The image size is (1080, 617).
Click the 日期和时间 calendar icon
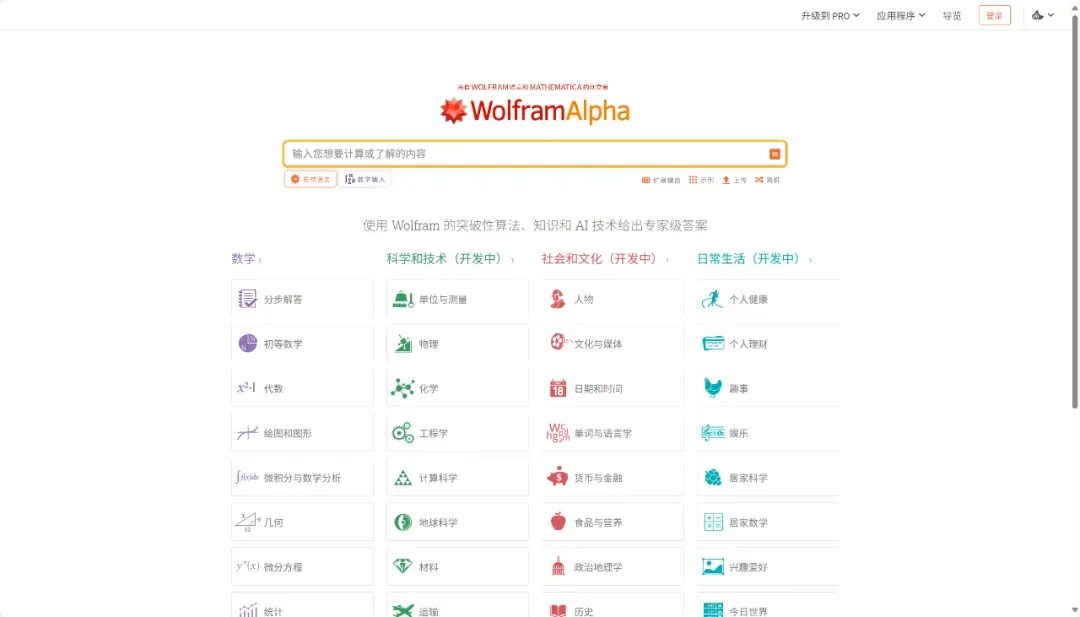557,388
